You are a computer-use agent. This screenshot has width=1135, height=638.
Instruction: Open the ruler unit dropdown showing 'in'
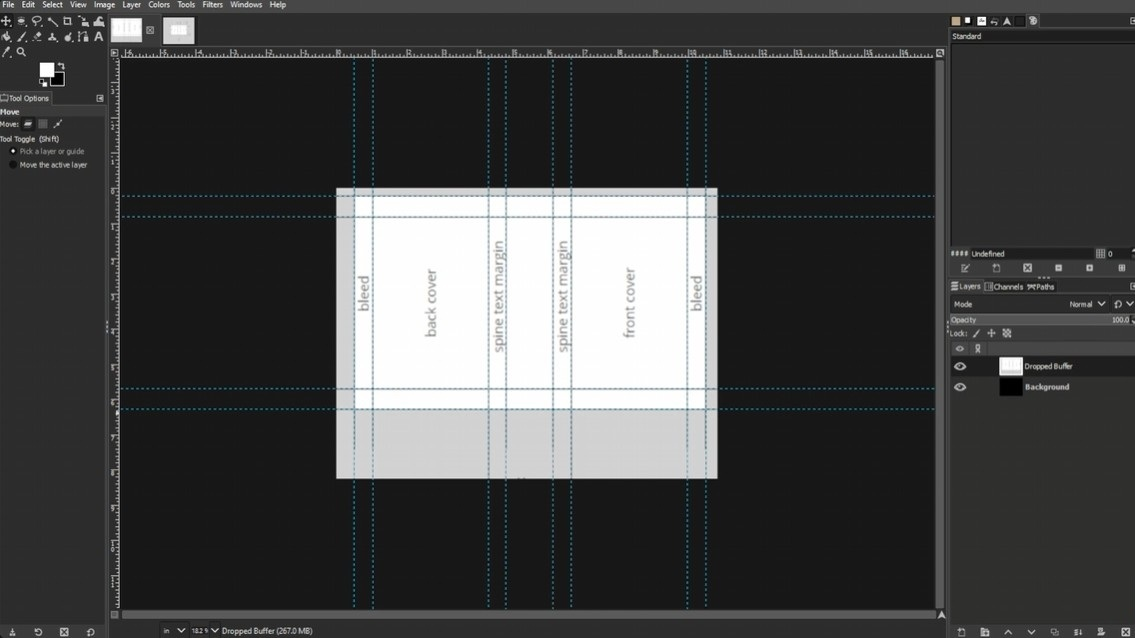coord(174,631)
